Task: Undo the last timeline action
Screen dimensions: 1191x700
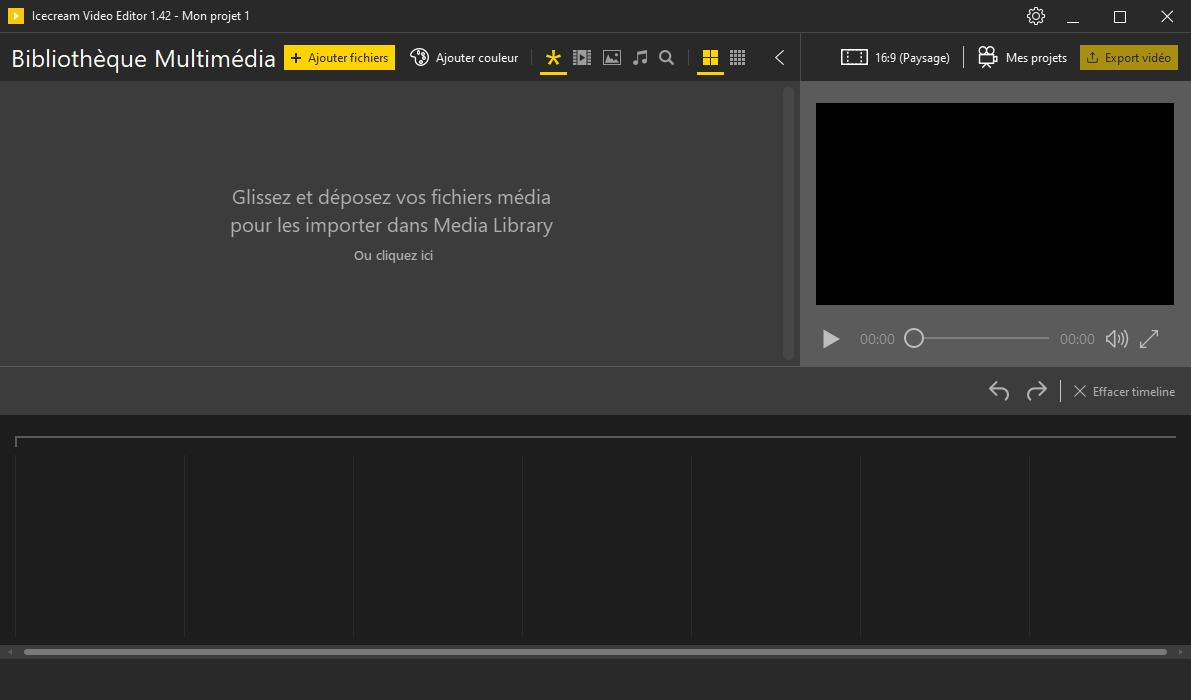Action: [x=999, y=391]
